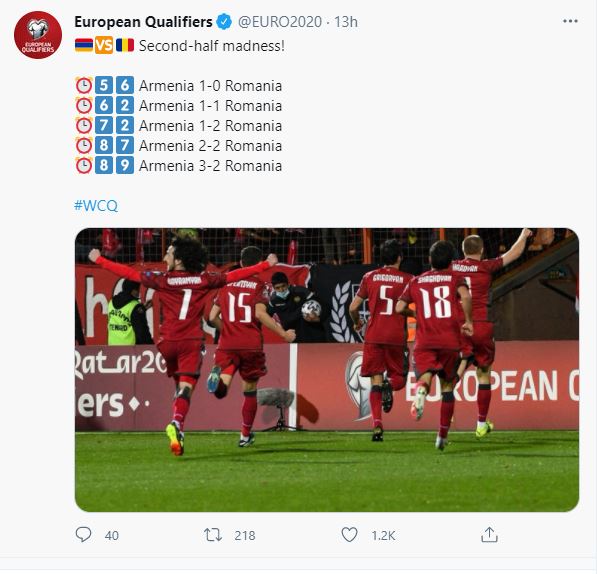Retweet using the arrows icon

click(212, 535)
